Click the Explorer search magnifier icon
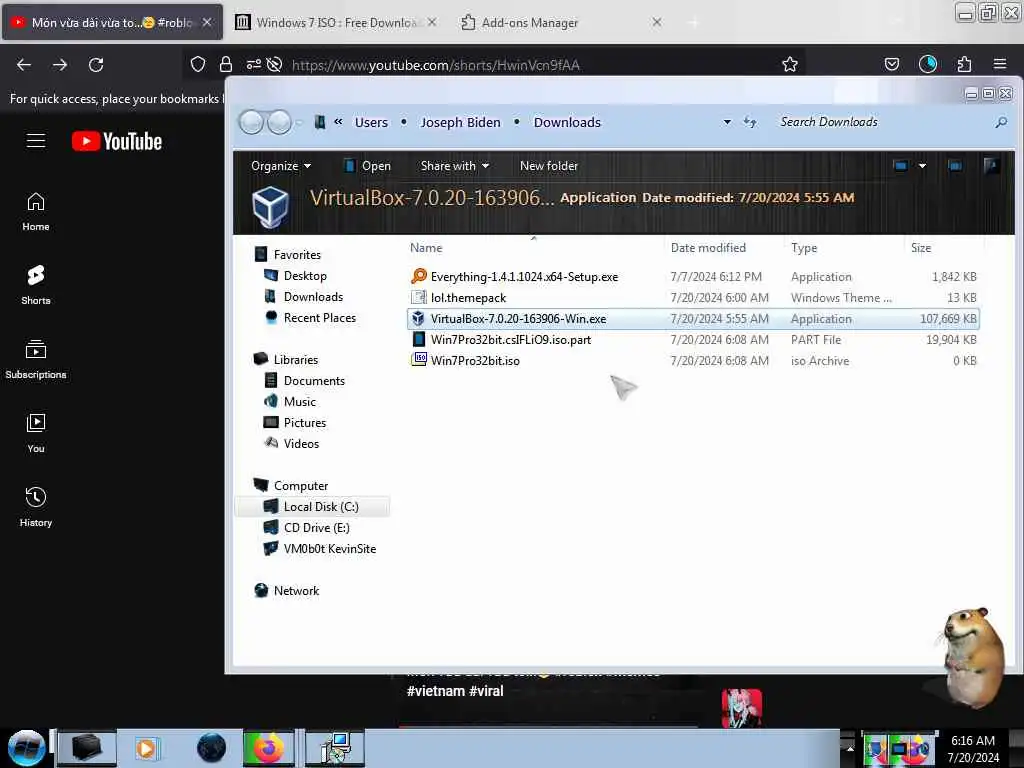This screenshot has height=768, width=1024. (x=1000, y=122)
